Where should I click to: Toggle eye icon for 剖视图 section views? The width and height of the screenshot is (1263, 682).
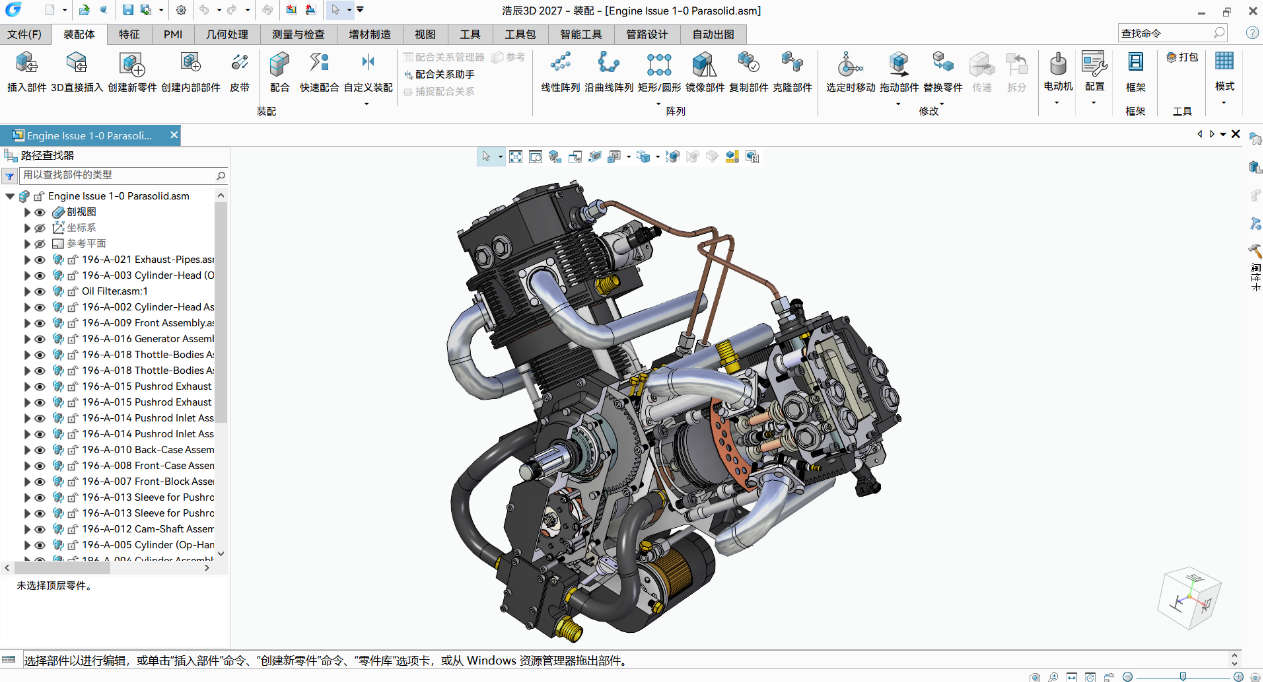[41, 212]
